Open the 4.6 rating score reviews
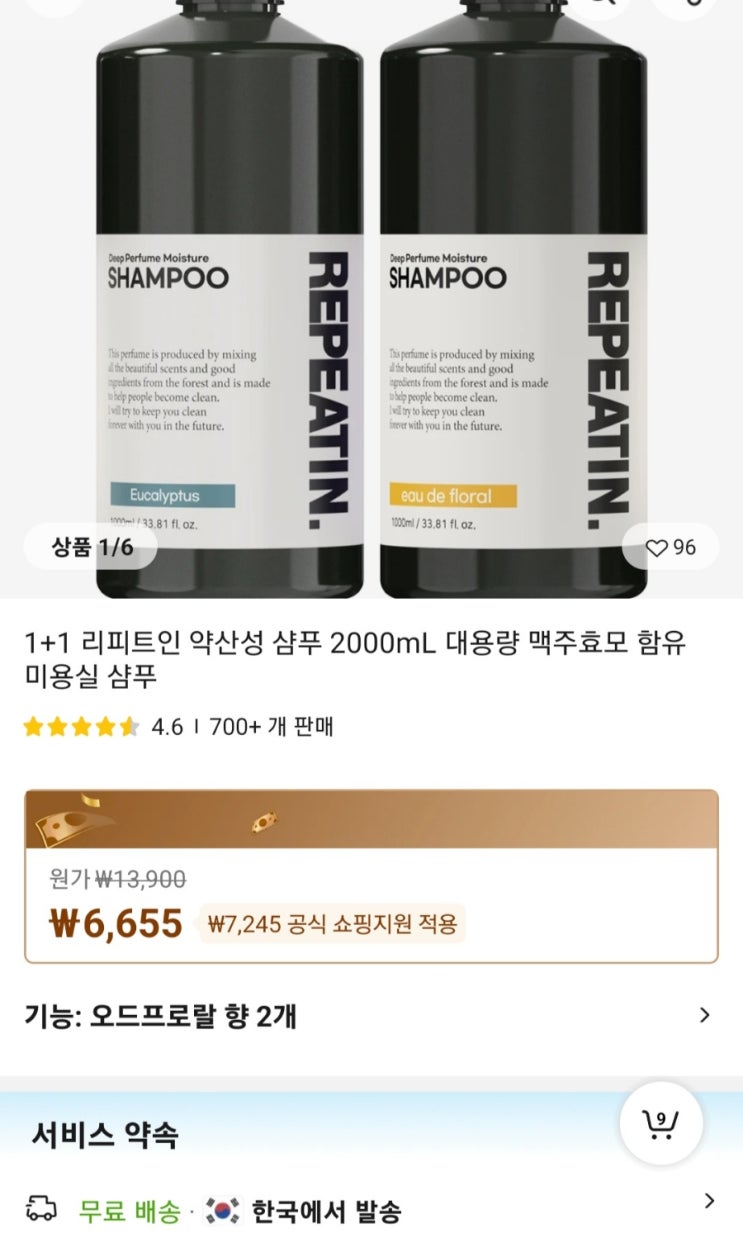Screen dimensions: 743x1238 167,727
